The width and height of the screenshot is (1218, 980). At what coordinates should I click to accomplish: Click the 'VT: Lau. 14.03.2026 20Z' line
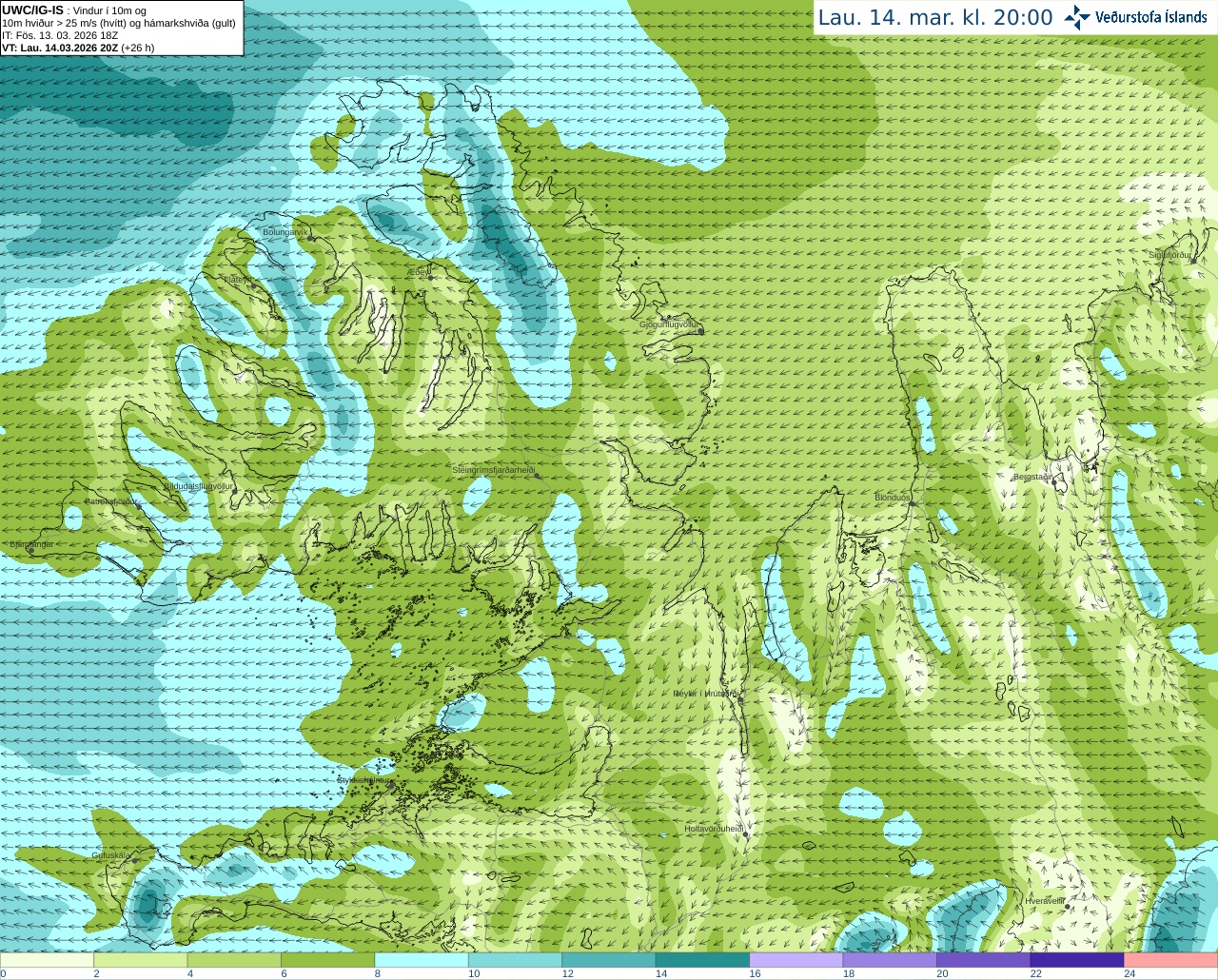[78, 48]
